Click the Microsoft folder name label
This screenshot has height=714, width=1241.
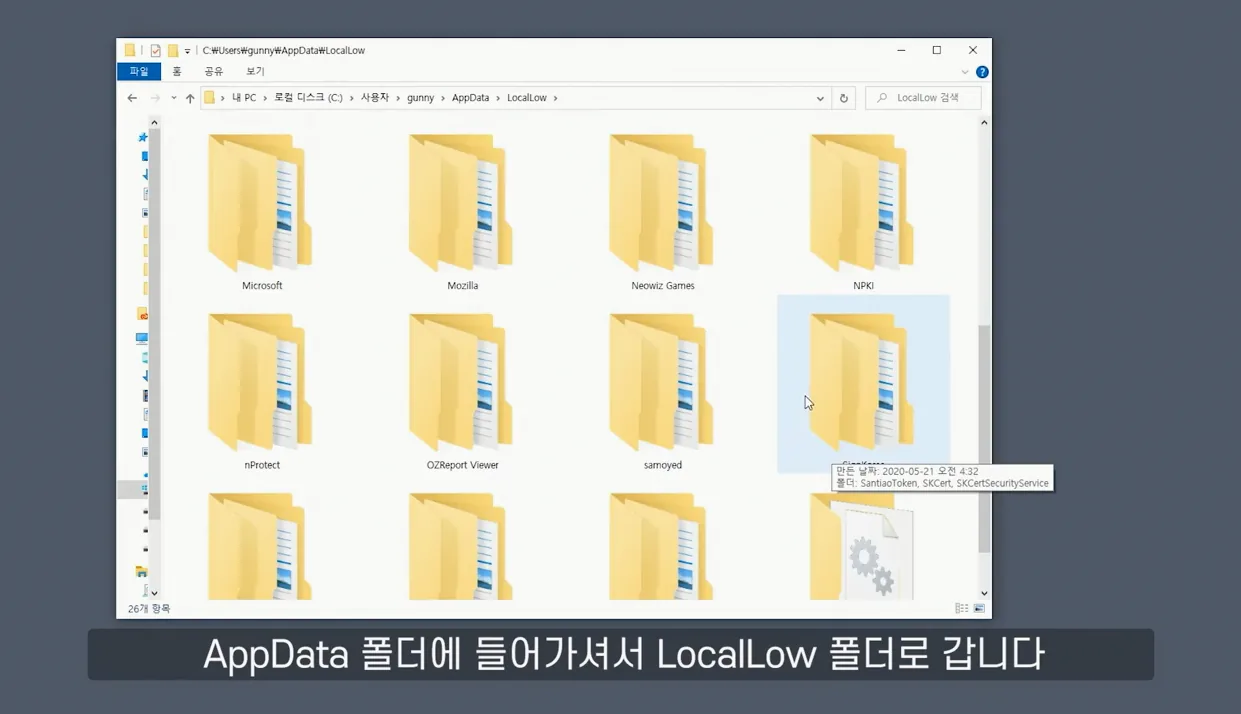click(x=262, y=286)
